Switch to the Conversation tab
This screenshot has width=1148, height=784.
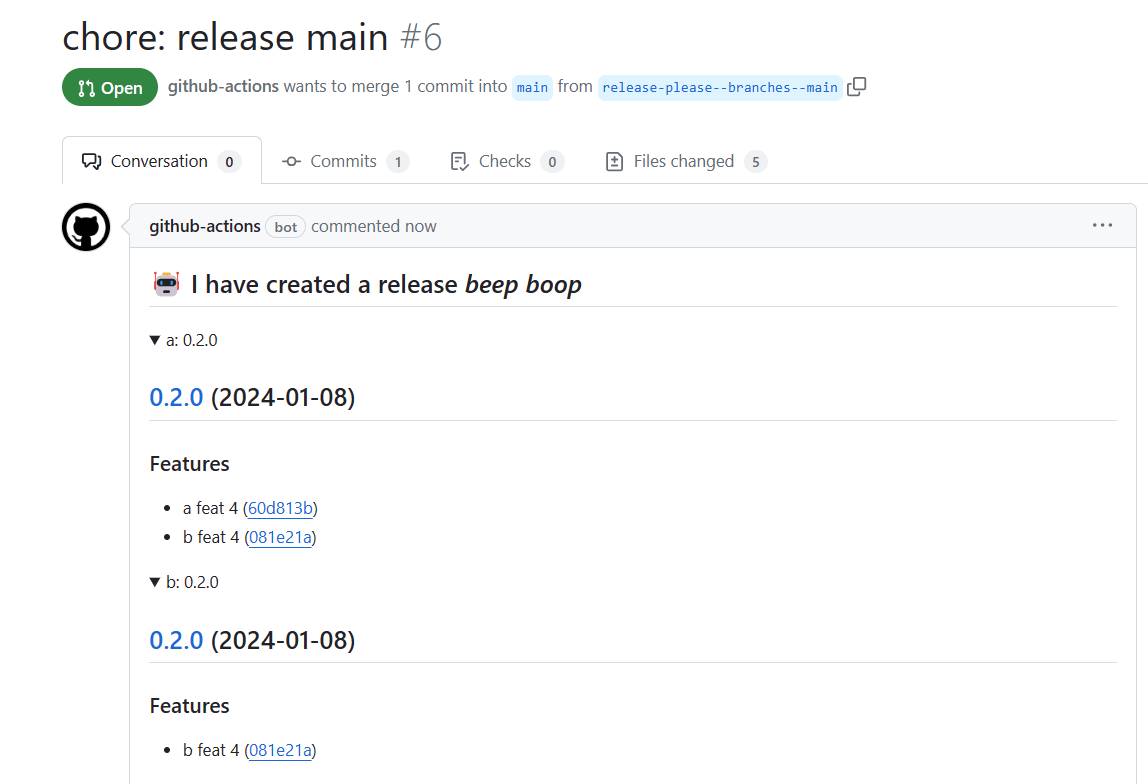(162, 161)
